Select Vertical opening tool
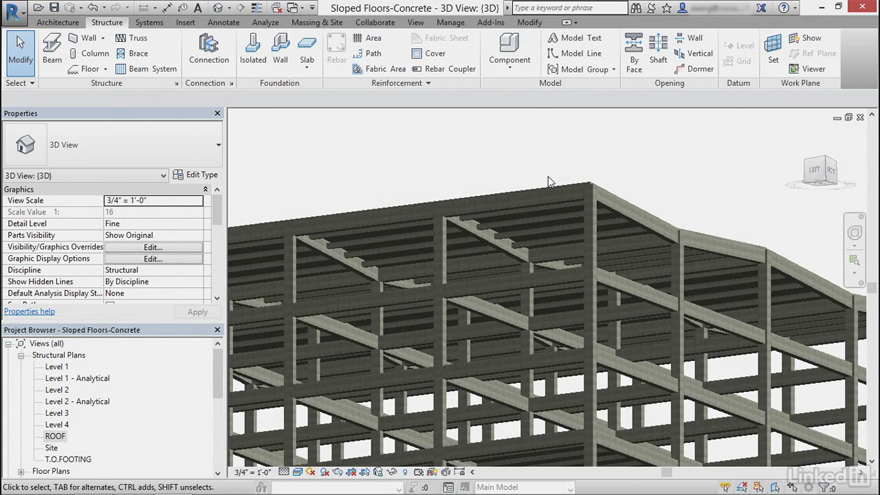Viewport: 880px width, 495px height. click(694, 53)
